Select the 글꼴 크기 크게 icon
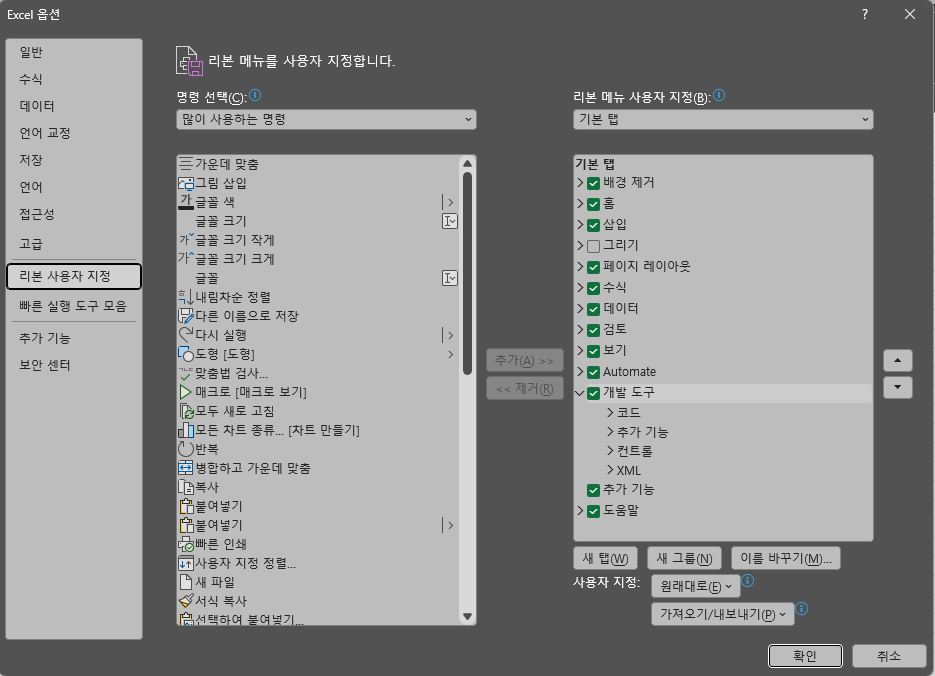 [x=186, y=259]
